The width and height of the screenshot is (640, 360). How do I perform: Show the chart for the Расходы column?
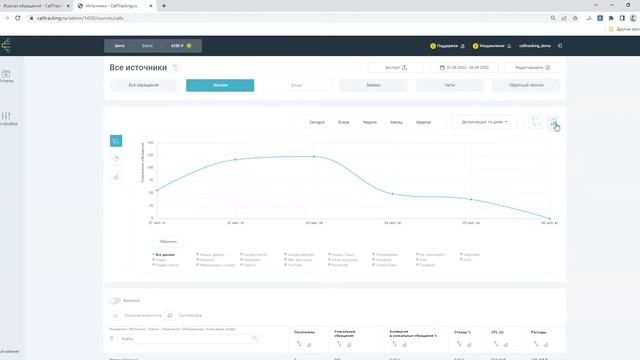[546, 344]
